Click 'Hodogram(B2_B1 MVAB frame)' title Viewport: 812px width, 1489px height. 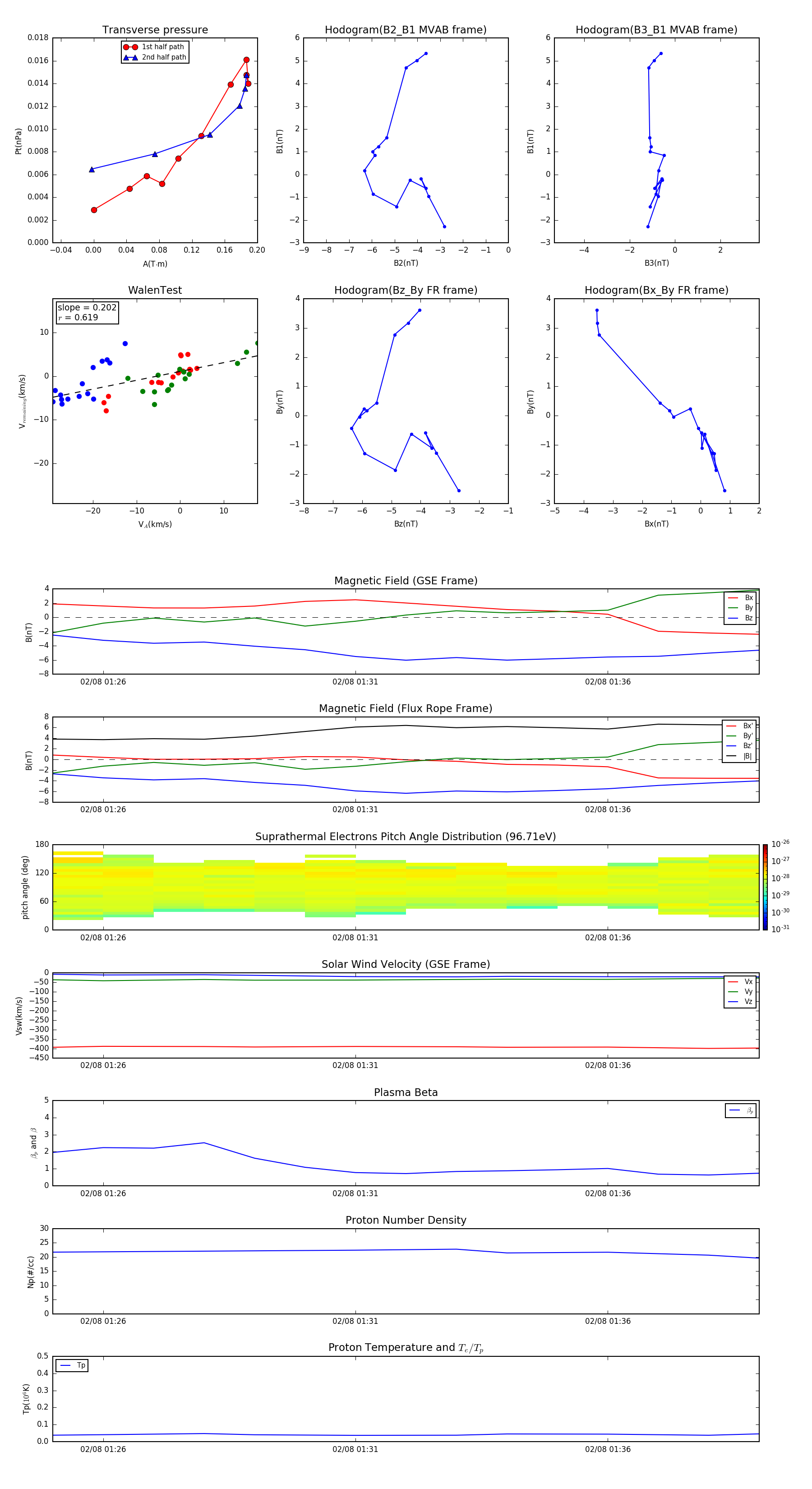click(406, 29)
